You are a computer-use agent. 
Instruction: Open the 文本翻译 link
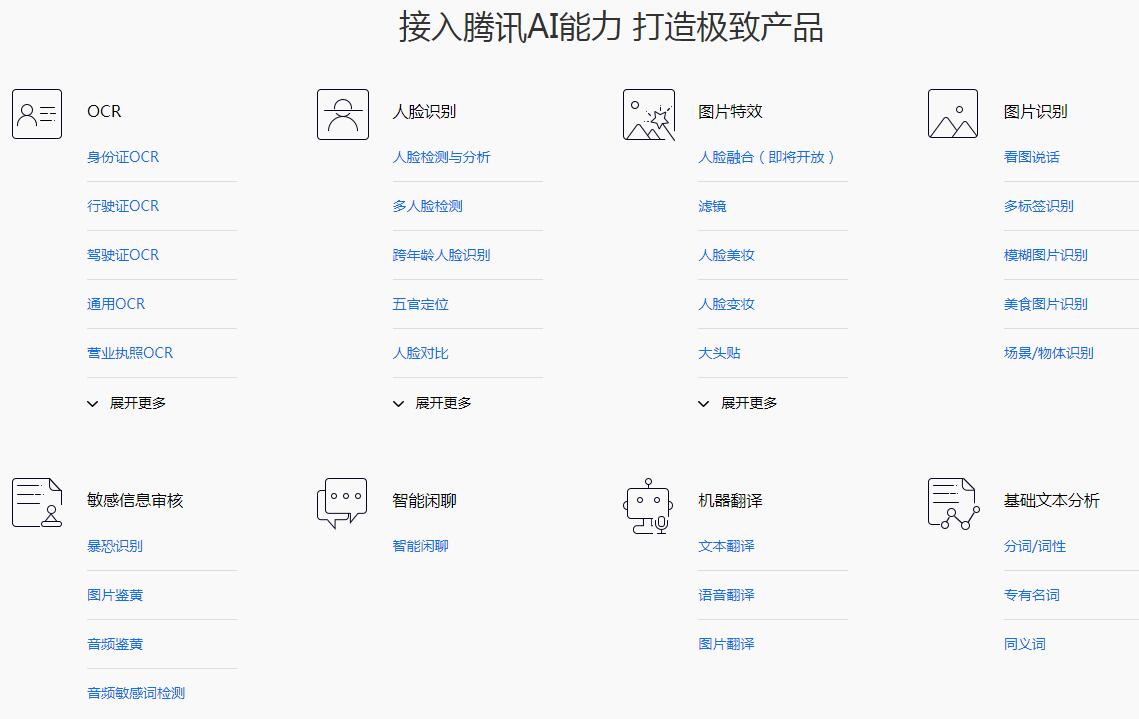(x=726, y=546)
